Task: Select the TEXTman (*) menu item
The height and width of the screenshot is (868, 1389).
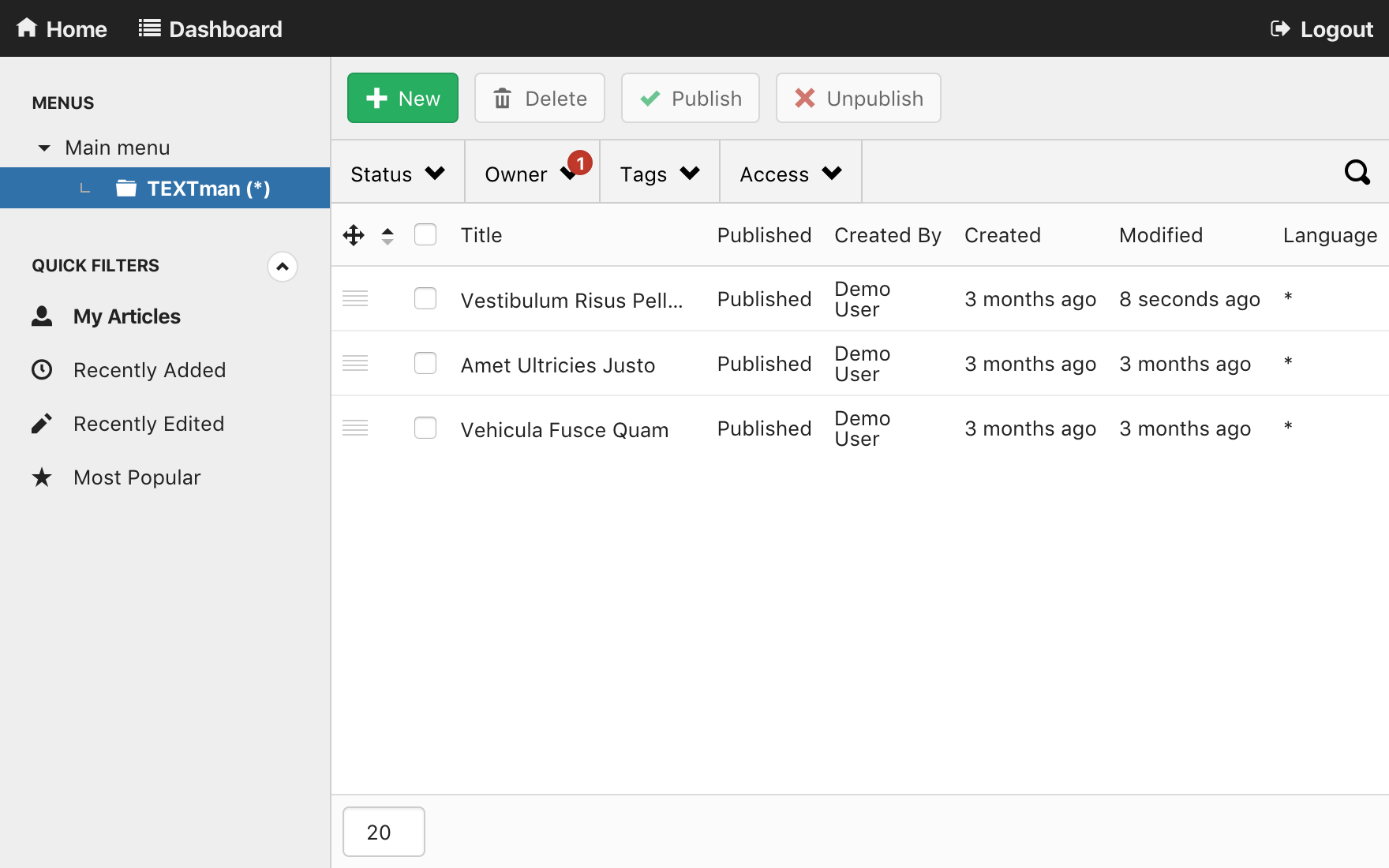Action: [x=208, y=189]
